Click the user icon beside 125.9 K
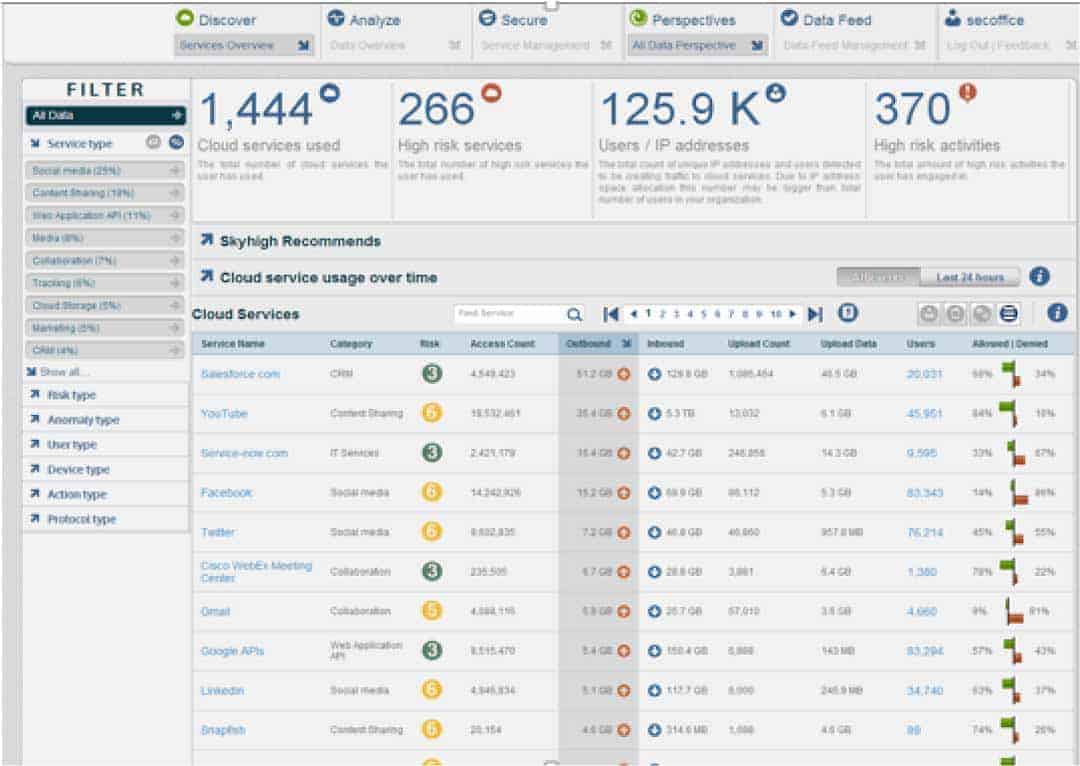Screen dimensions: 1080x766 (x=776, y=92)
